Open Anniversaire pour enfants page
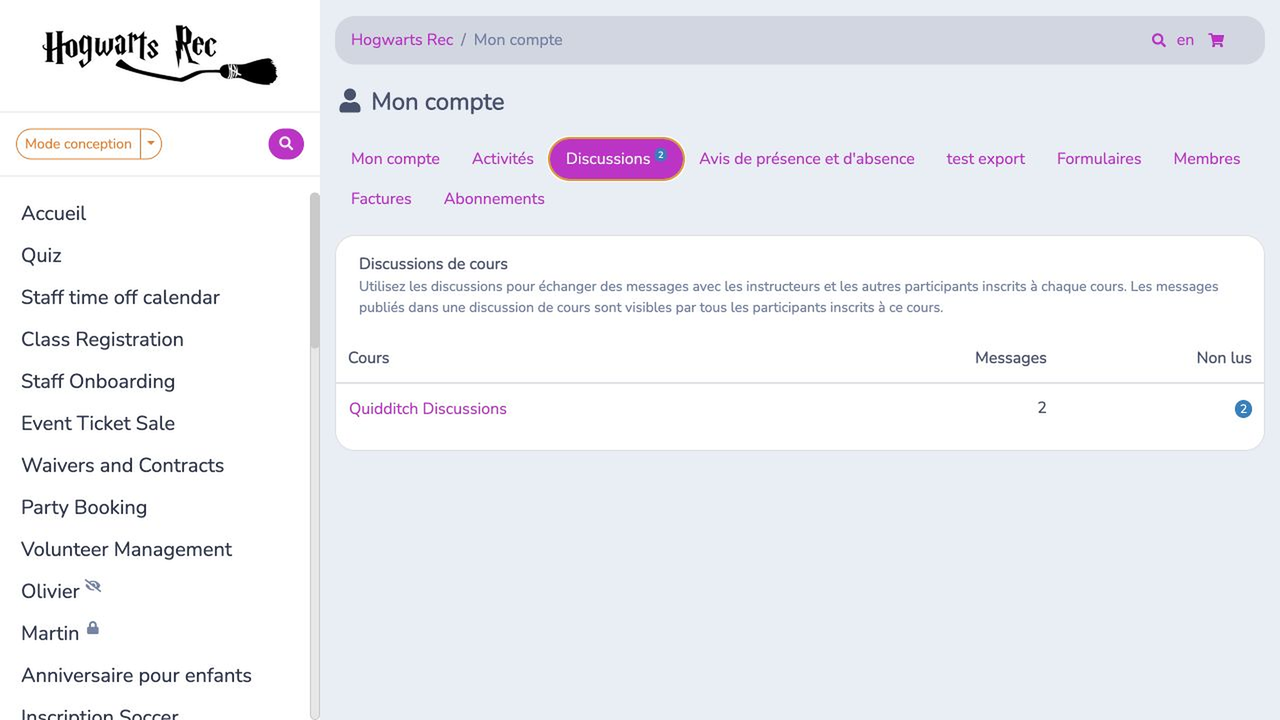Image resolution: width=1280 pixels, height=720 pixels. tap(136, 675)
